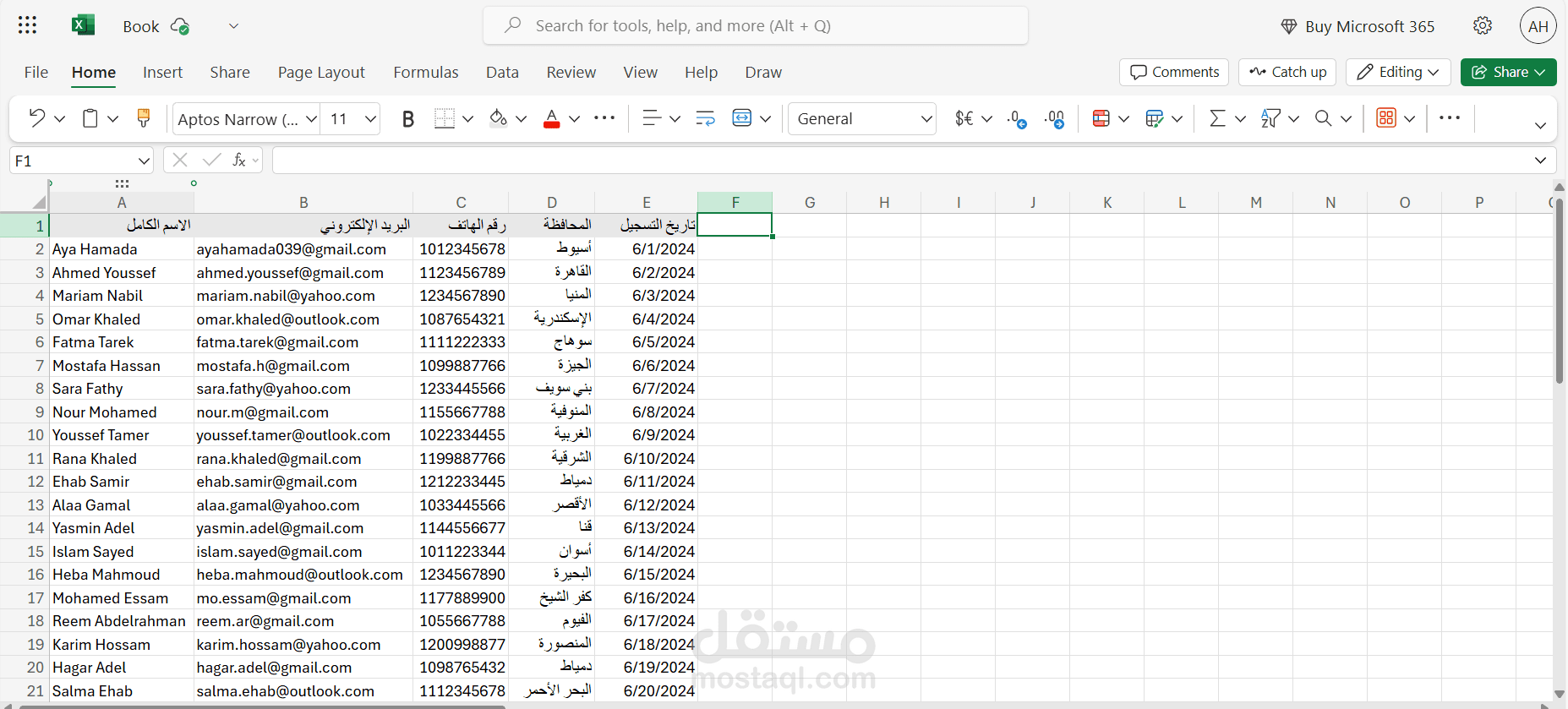Switch to the Draw tab
The image size is (1568, 709).
click(763, 72)
